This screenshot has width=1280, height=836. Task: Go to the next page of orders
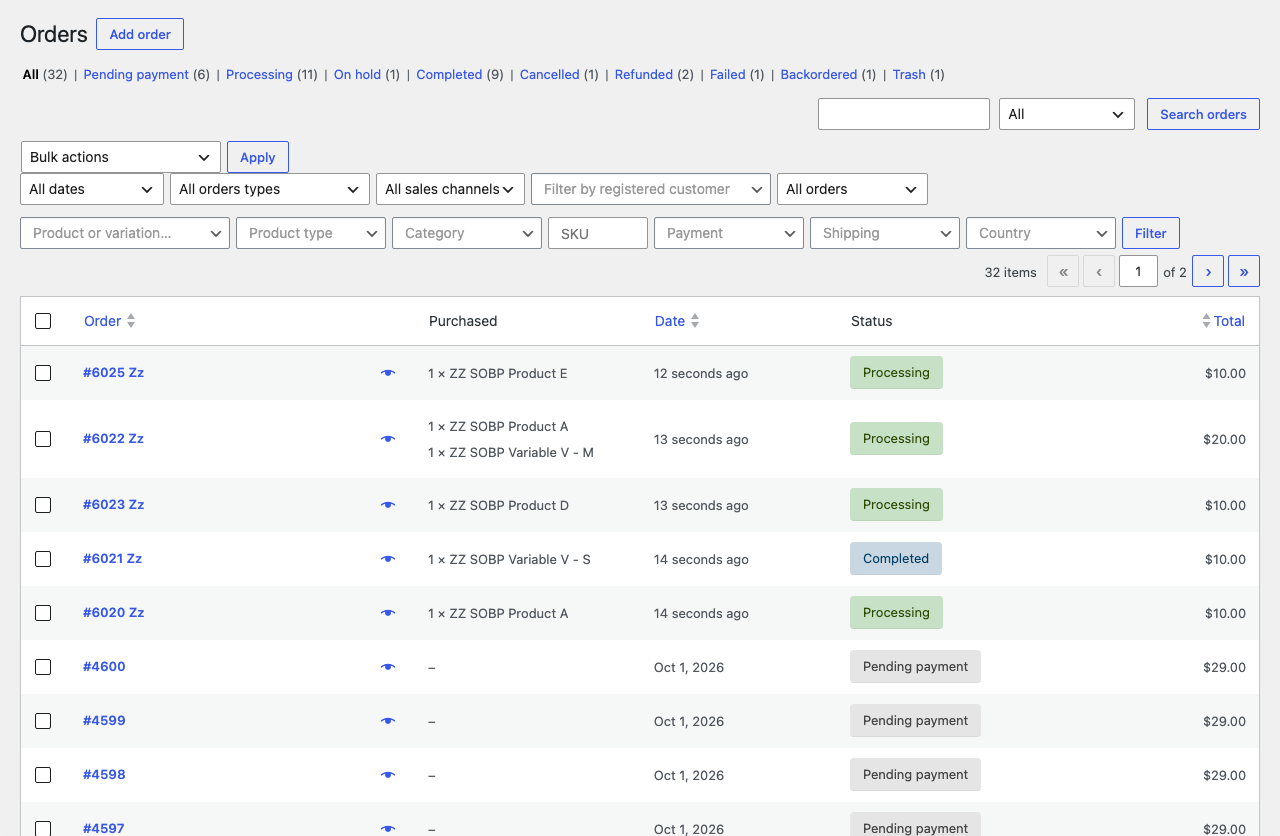click(x=1208, y=271)
